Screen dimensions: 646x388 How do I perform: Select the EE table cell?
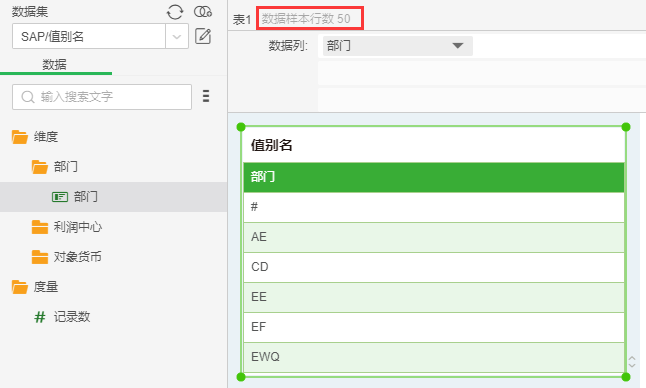tap(434, 297)
